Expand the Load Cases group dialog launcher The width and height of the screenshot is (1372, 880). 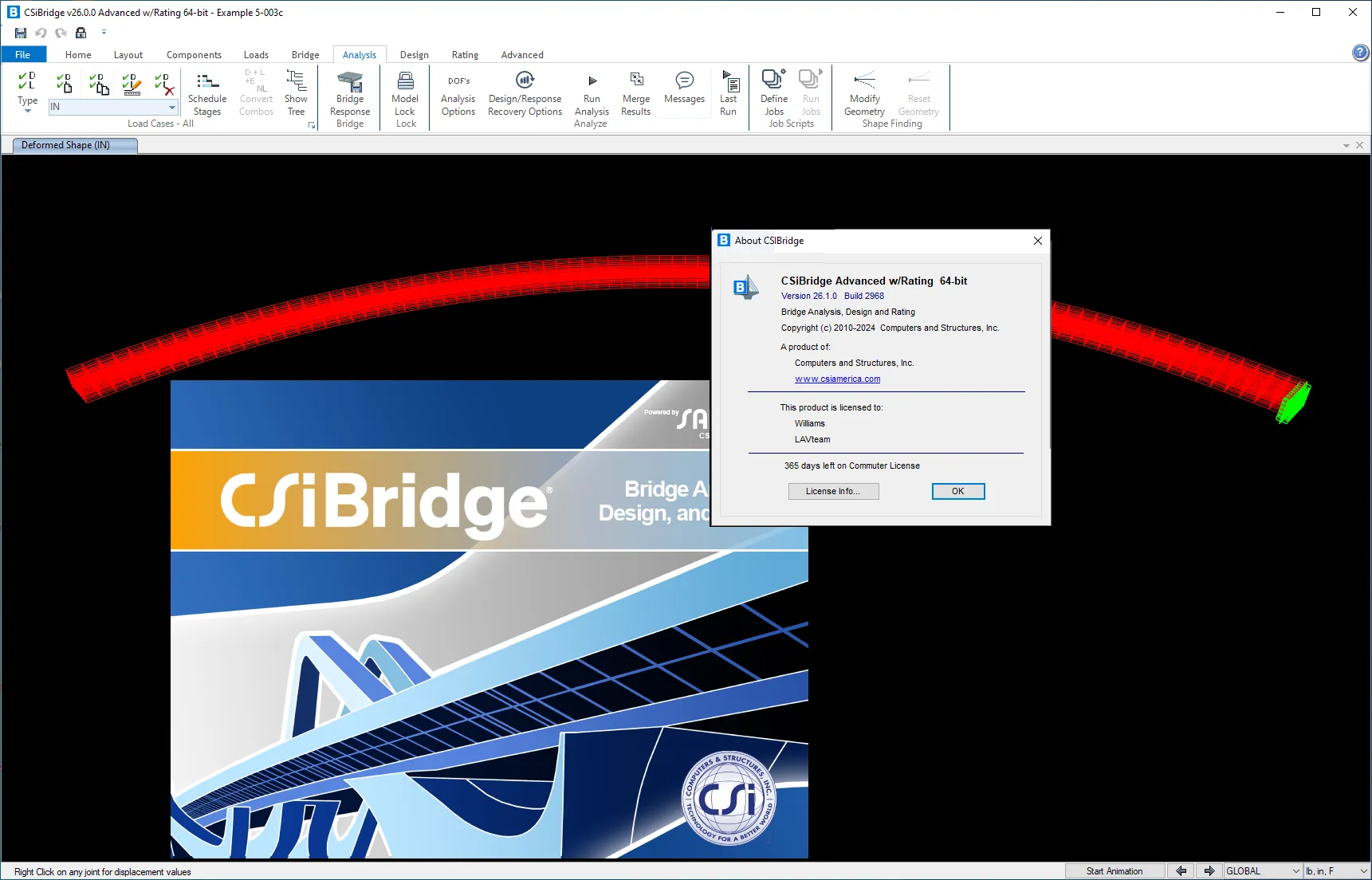312,125
